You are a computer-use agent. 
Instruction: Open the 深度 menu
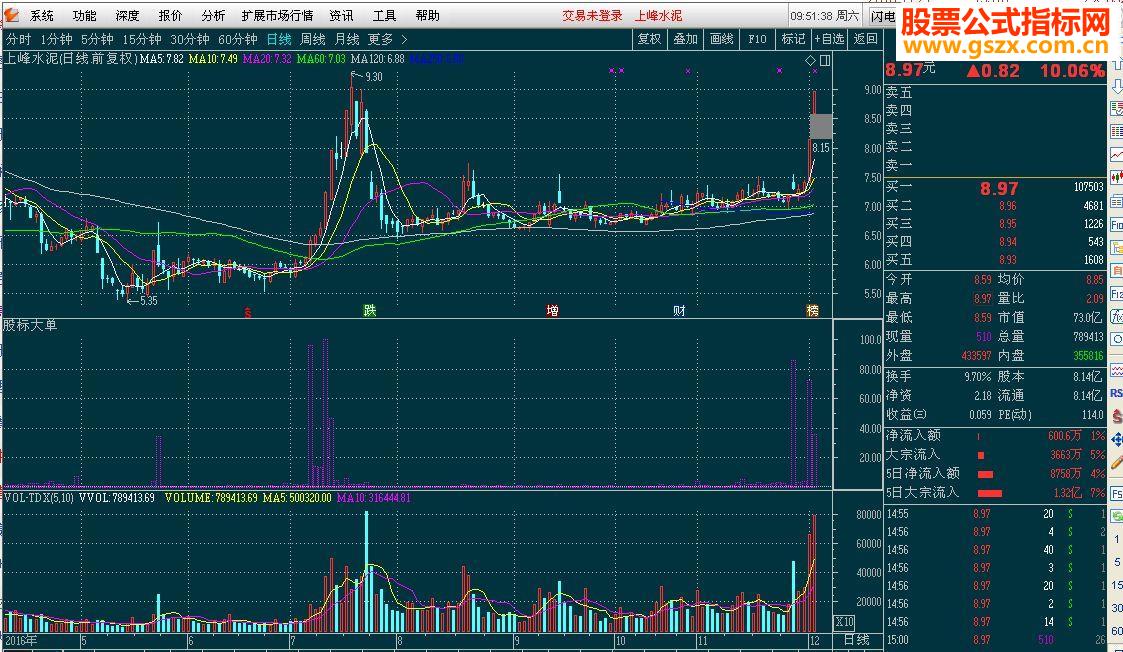click(127, 15)
